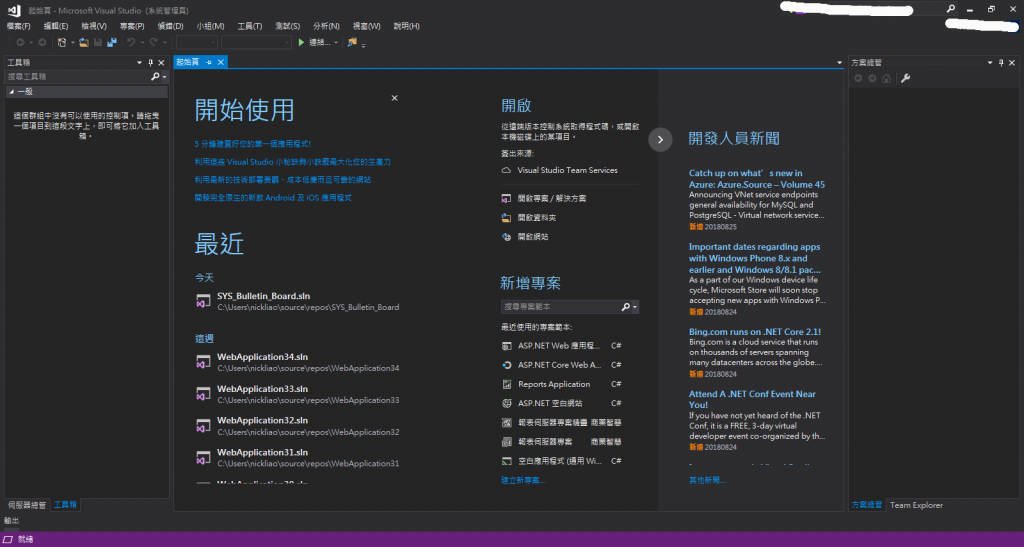Close the 工具箱 panel
Screen dimensions: 1024x547
tap(161, 63)
